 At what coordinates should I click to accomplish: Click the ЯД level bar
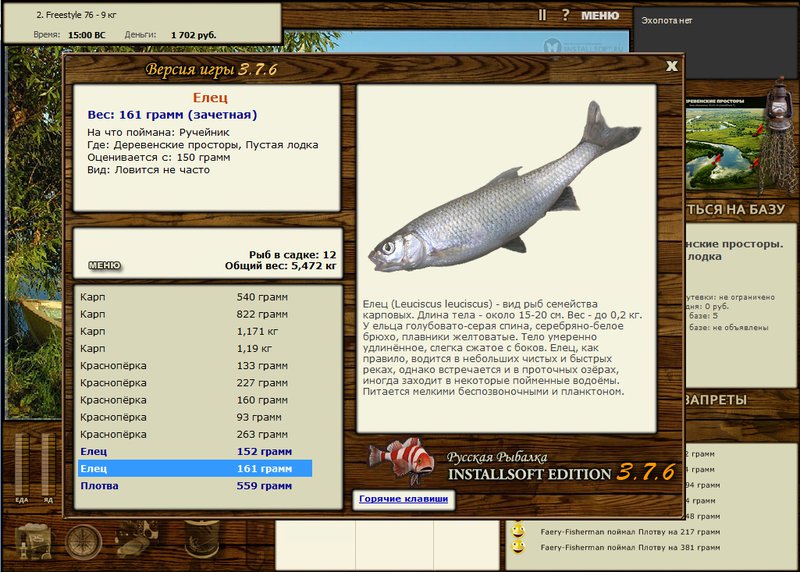[x=48, y=465]
